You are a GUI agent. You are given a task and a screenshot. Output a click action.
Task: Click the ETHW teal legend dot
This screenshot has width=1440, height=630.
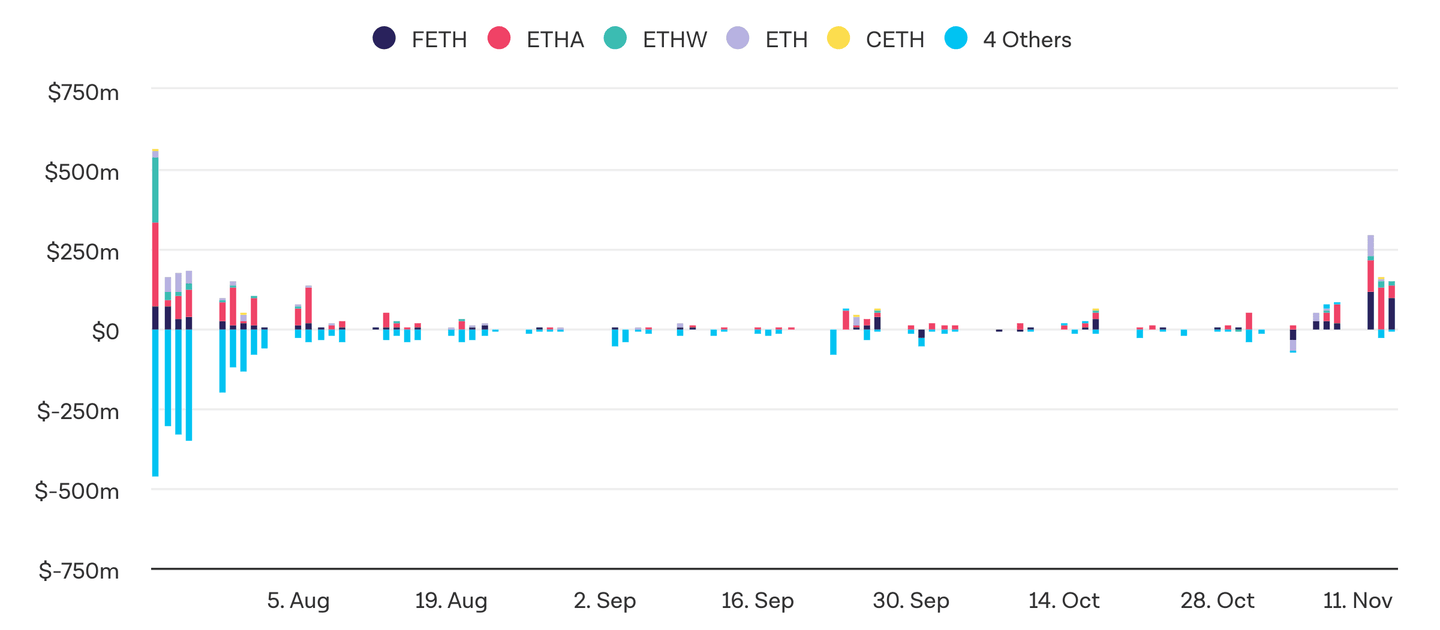click(x=615, y=39)
